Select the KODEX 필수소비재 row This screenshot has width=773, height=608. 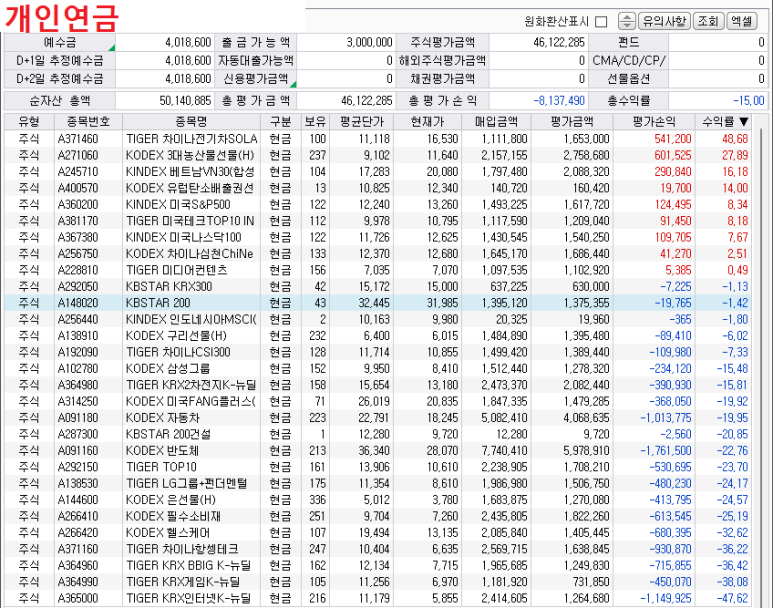(378, 516)
